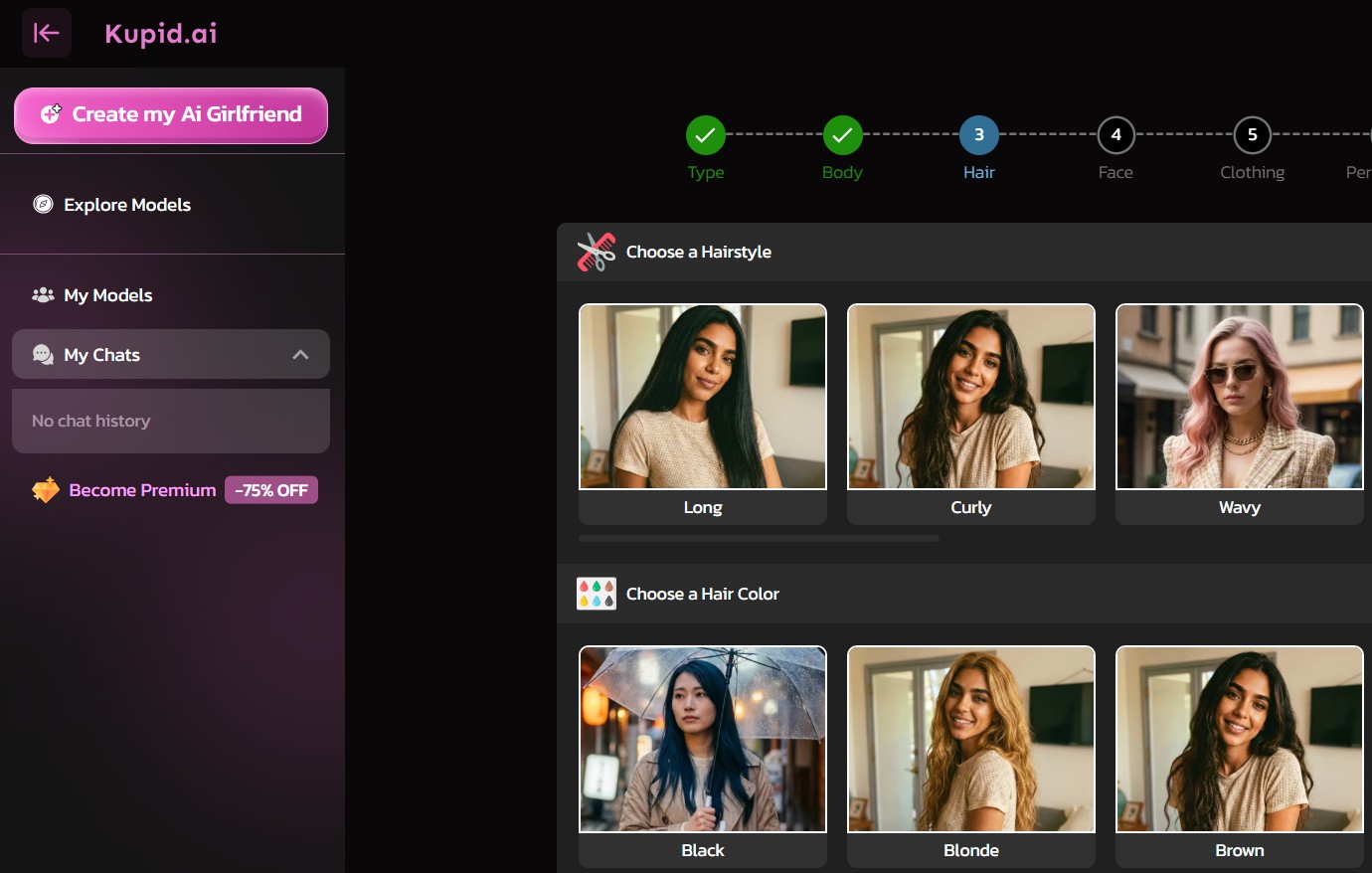
Task: Pick the Blonde hair color option
Action: tap(970, 757)
